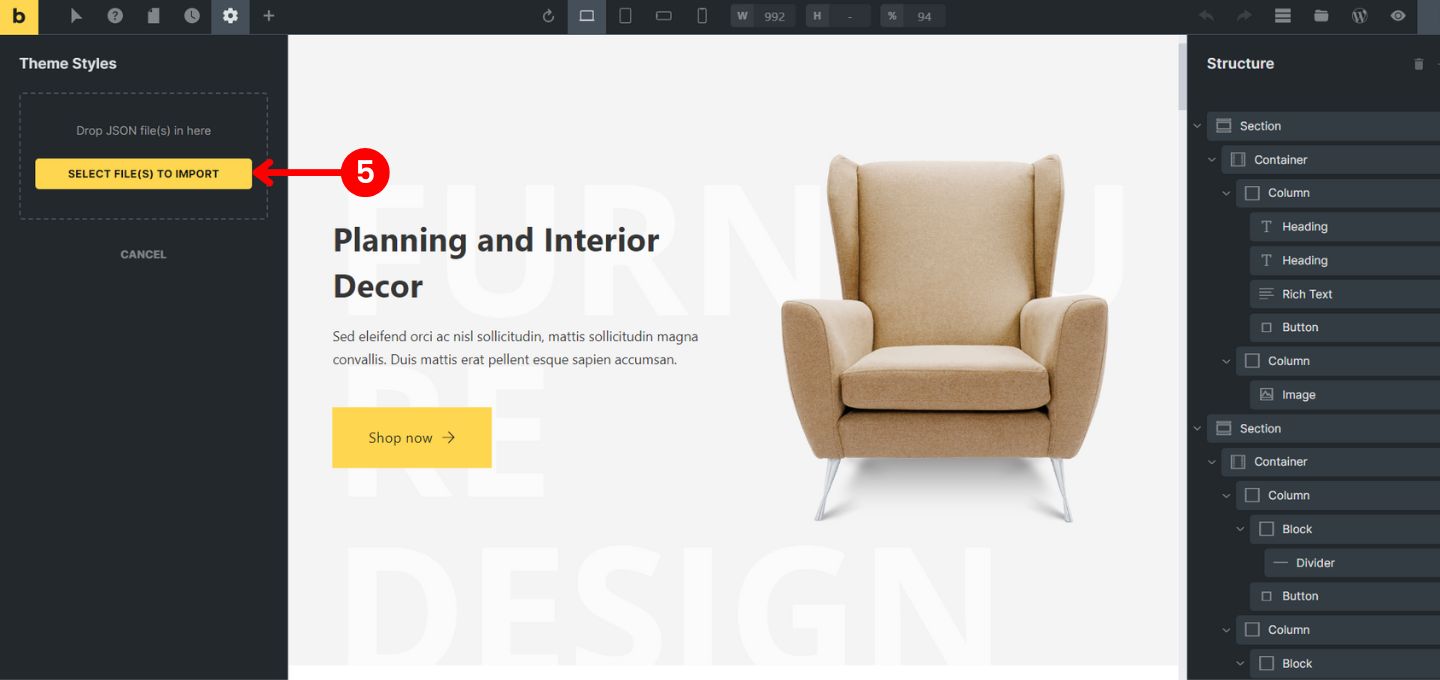This screenshot has width=1440, height=680.
Task: Click Select File(s) to Import button
Action: (x=143, y=174)
